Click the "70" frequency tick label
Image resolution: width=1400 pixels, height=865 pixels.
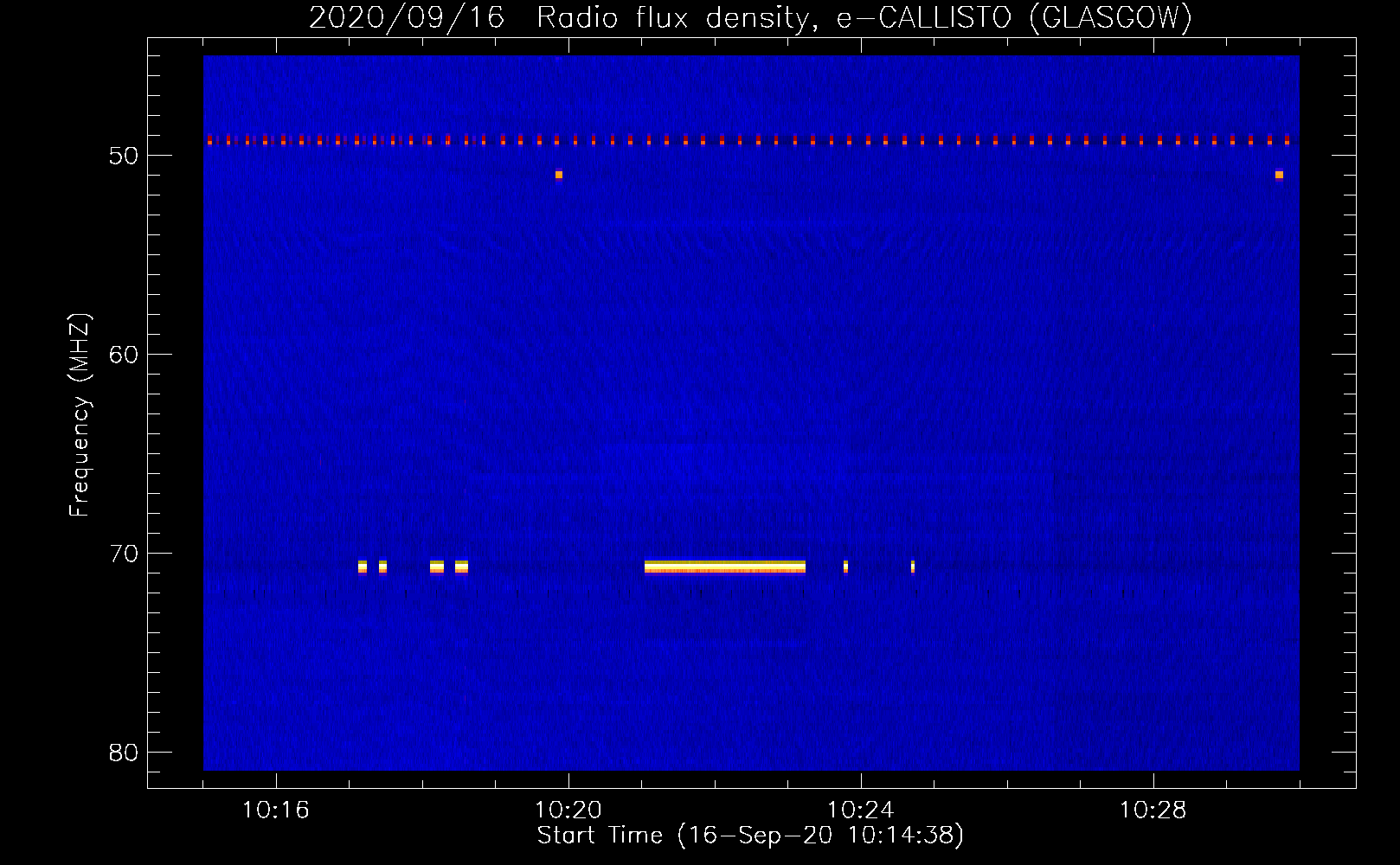pyautogui.click(x=124, y=554)
